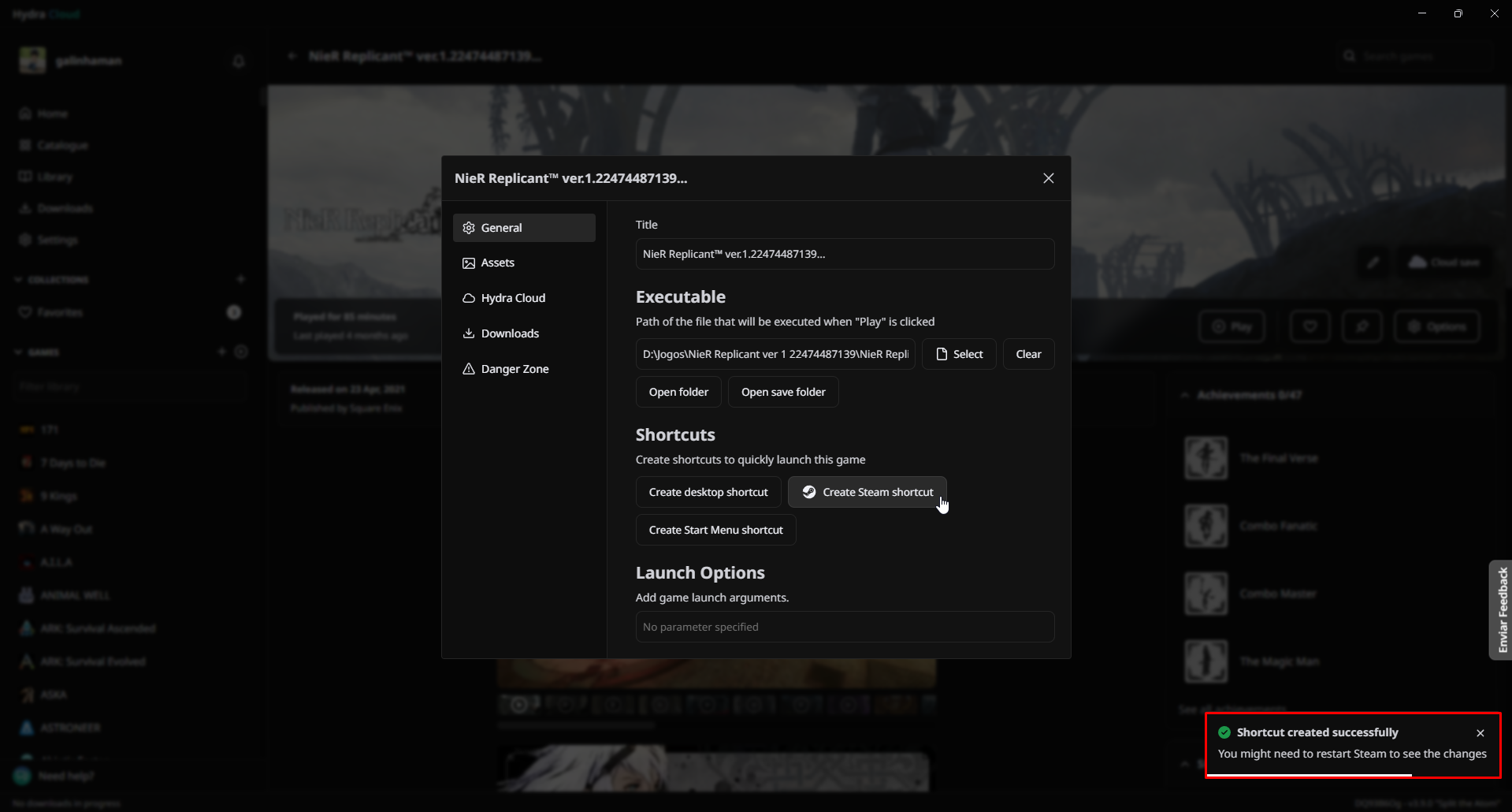1512x812 pixels.
Task: Open the Cloud save panel
Action: (1443, 262)
